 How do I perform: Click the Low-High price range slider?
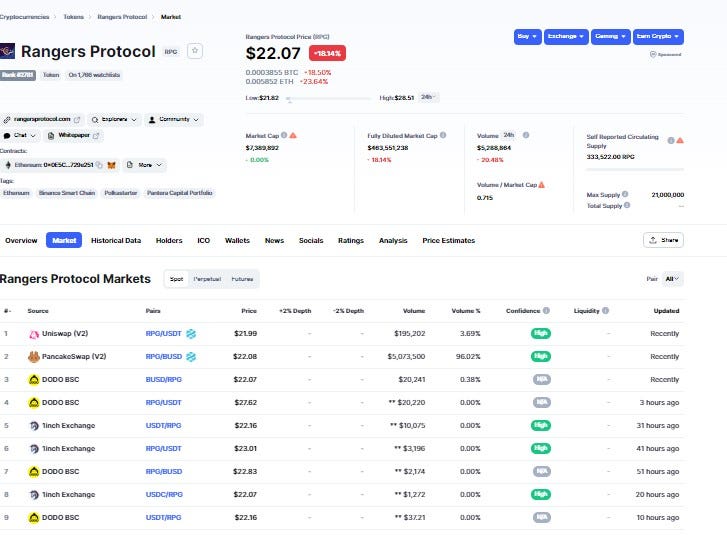(329, 98)
